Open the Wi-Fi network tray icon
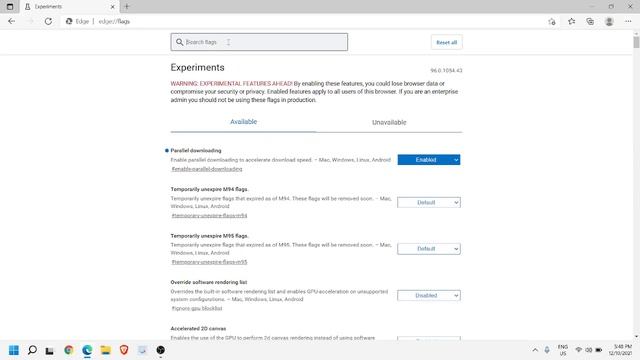The height and width of the screenshot is (360, 640). [578, 350]
